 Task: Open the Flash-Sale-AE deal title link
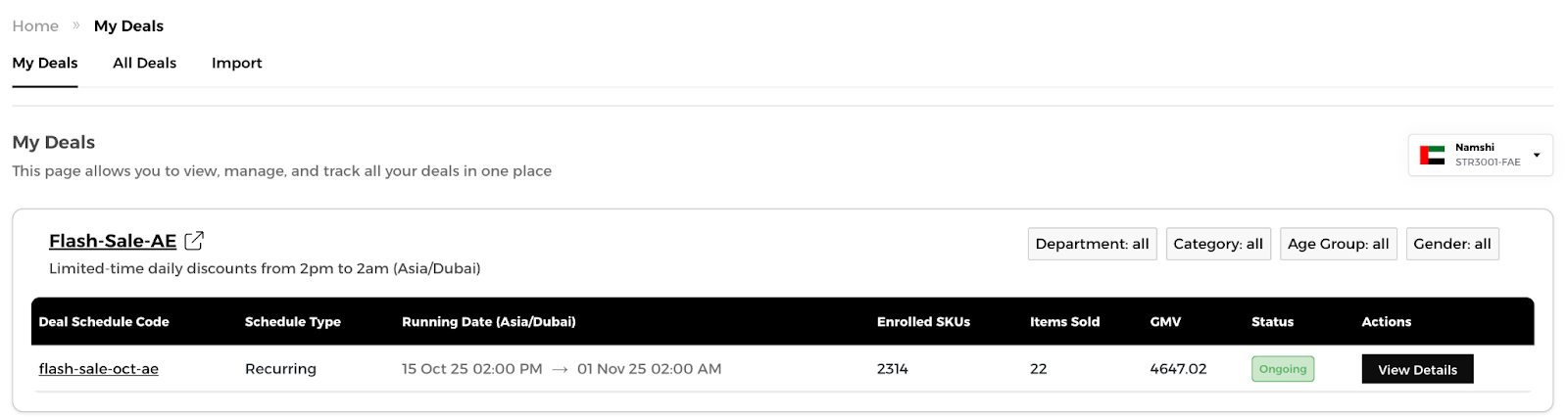click(x=113, y=241)
